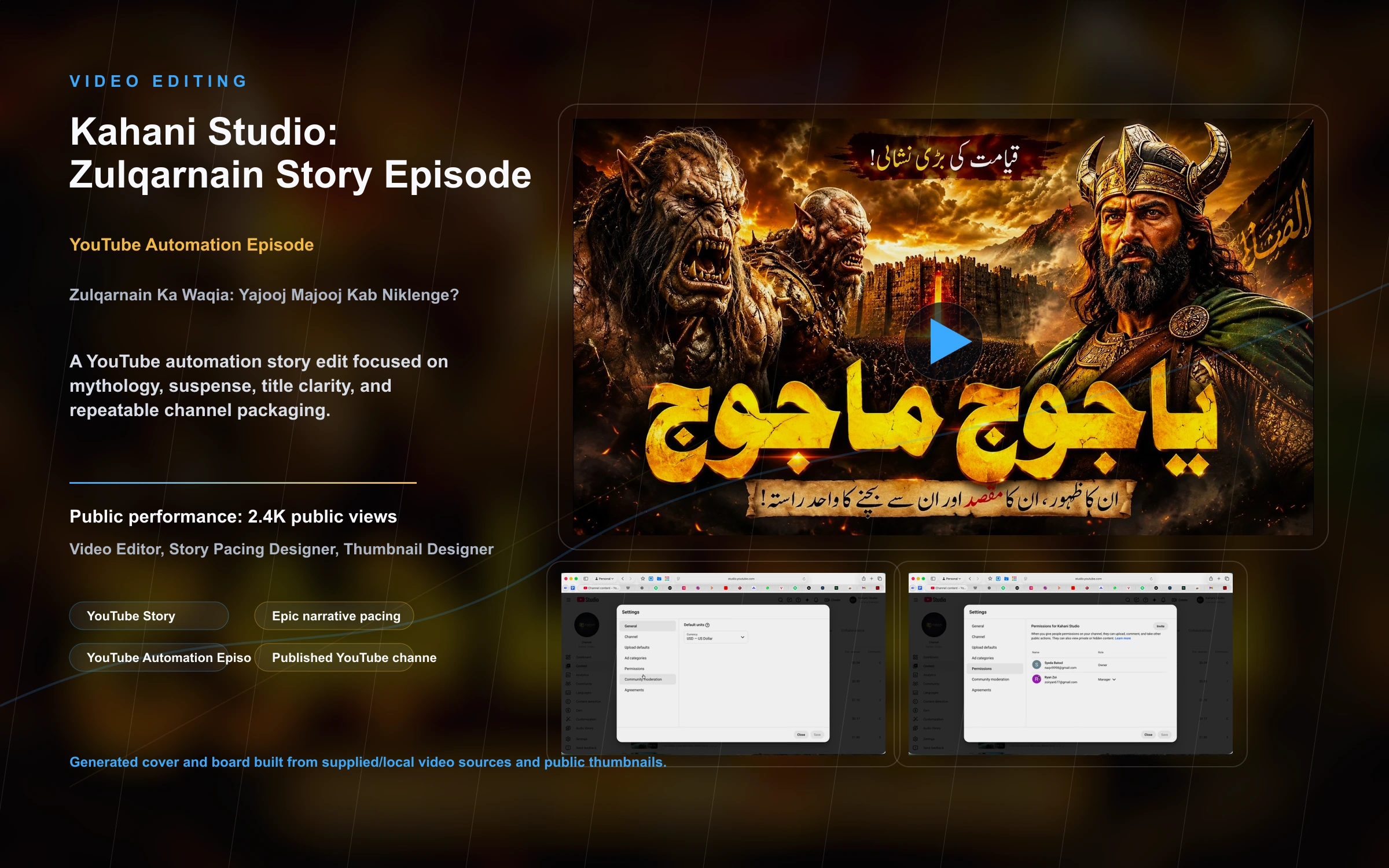Play the Yajooj Majooj video with the blue play button
1389x868 pixels.
point(943,341)
